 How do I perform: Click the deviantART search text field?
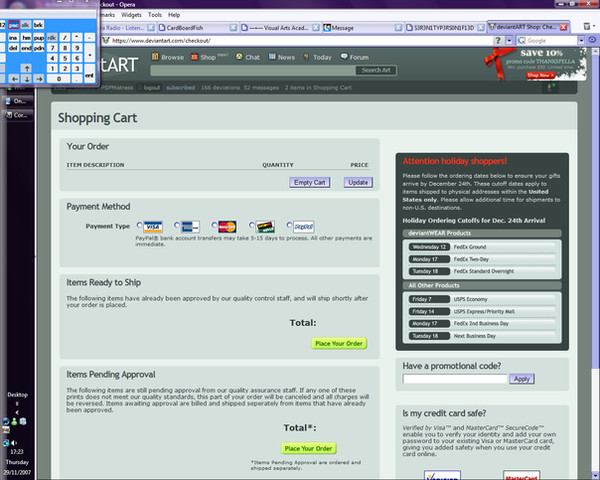click(x=253, y=70)
